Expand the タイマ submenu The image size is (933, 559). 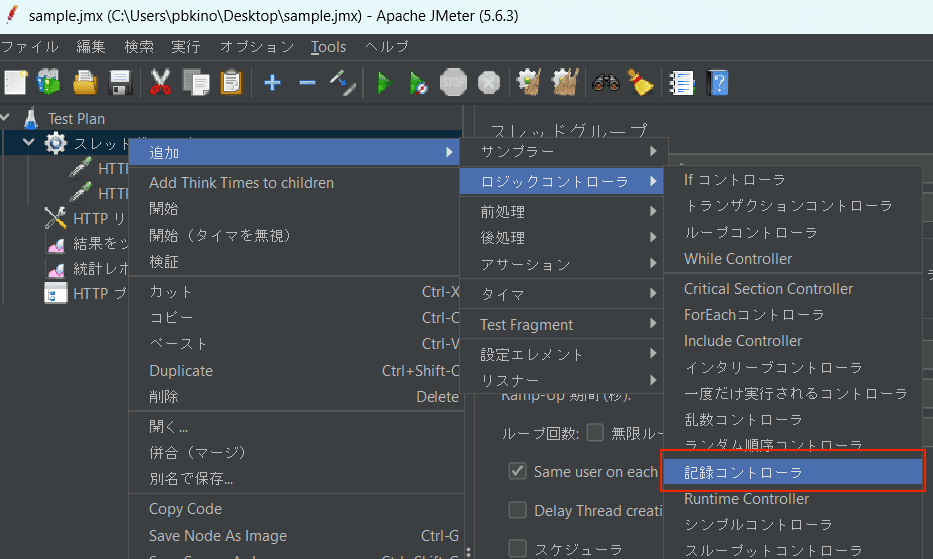561,294
